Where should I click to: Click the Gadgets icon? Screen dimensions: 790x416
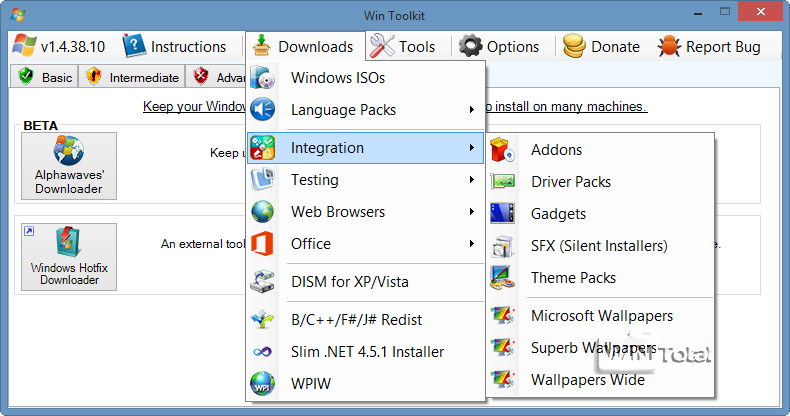coord(503,214)
